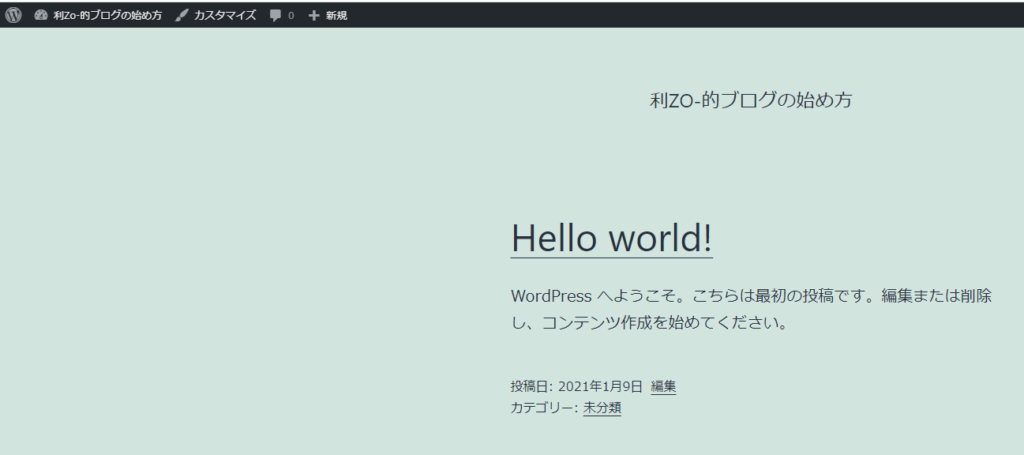
Task: Click the 投稿日 label text
Action: click(x=530, y=386)
